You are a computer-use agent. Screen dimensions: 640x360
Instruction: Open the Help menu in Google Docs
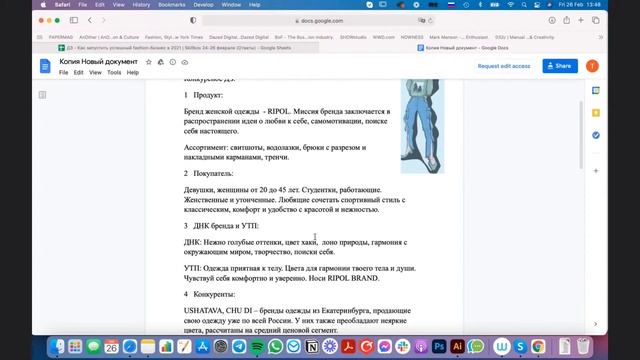133,72
